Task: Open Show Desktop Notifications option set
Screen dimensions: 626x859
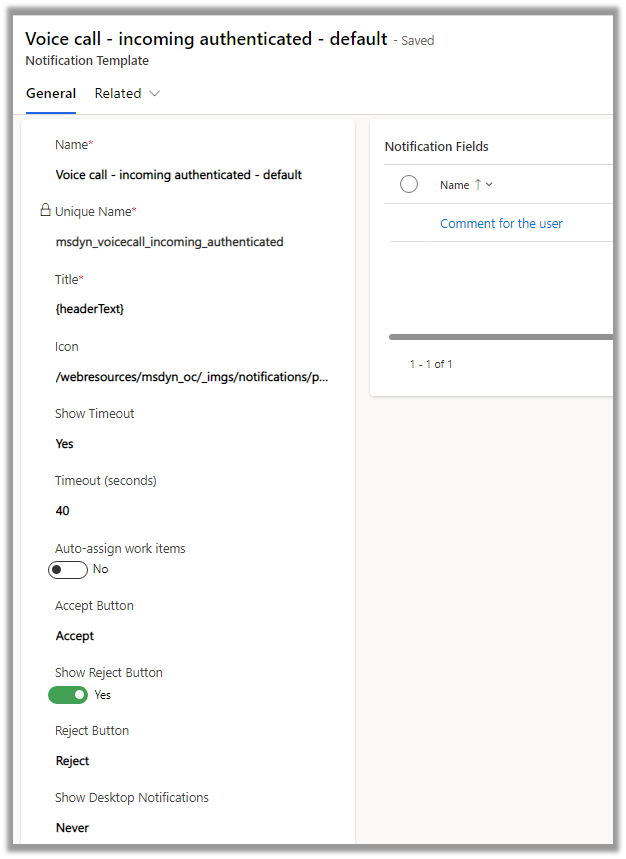Action: point(190,828)
